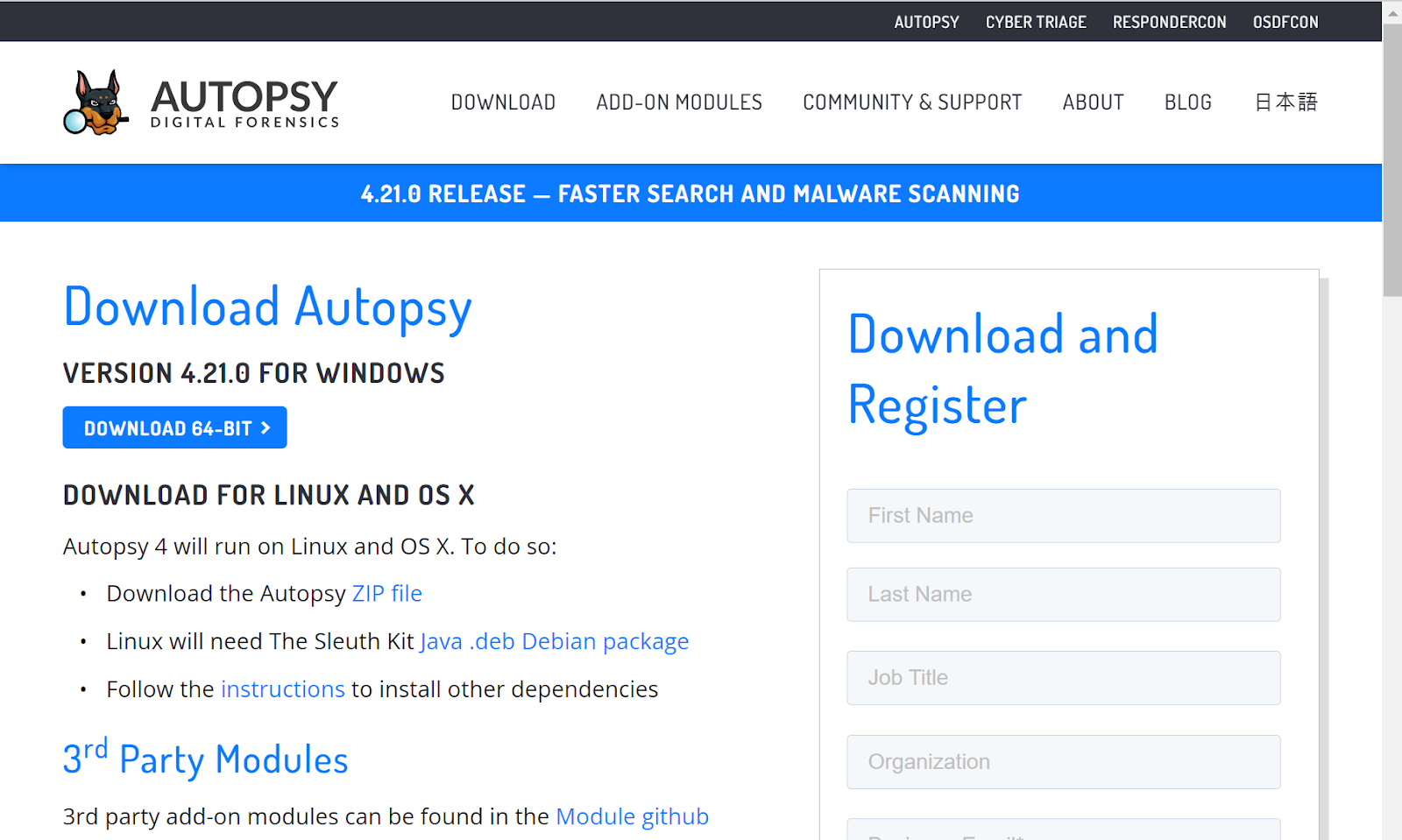Click the '3rd Party Modules' heading

coord(206,758)
